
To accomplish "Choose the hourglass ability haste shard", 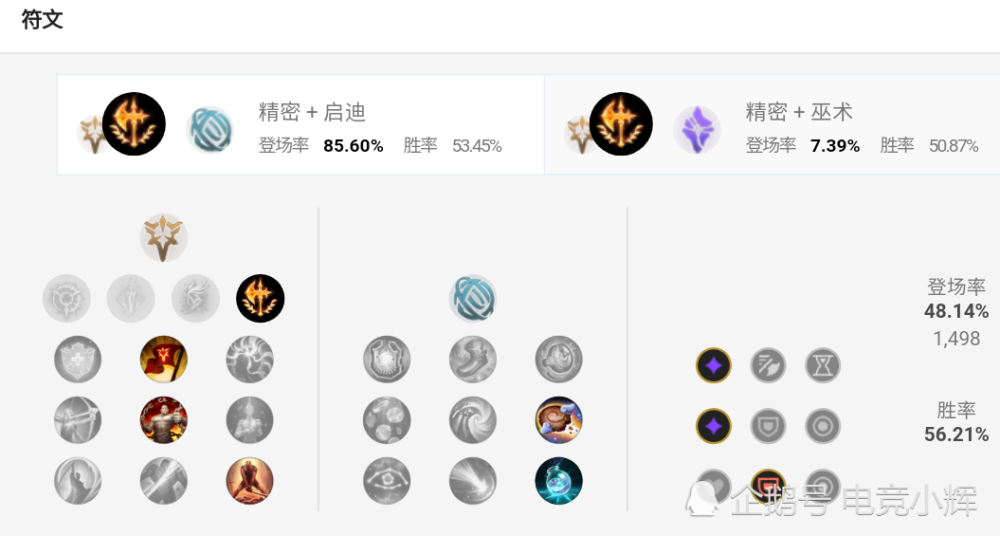I will (823, 366).
